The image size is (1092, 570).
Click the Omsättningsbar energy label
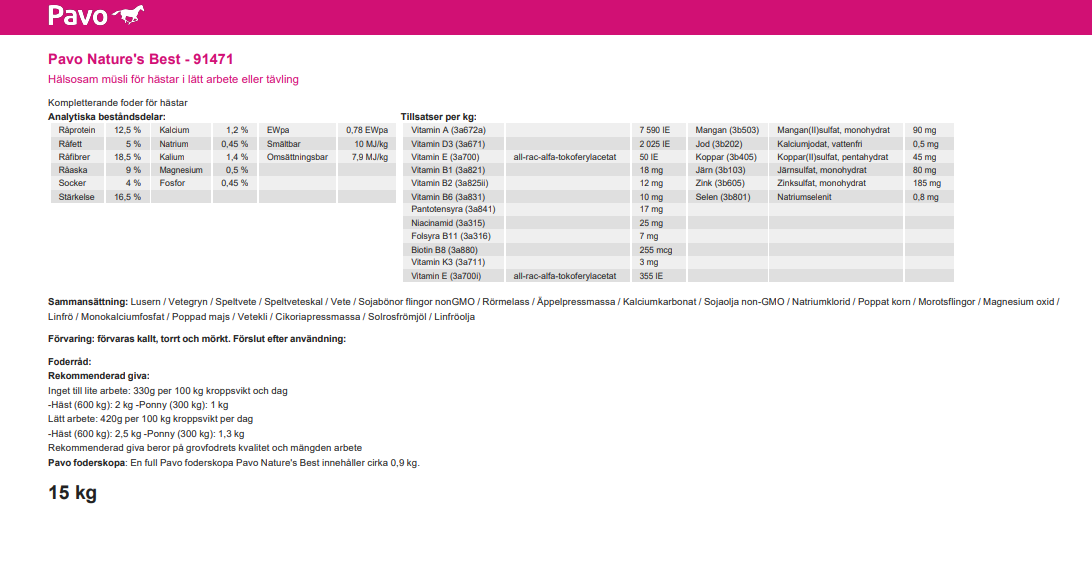[x=297, y=157]
